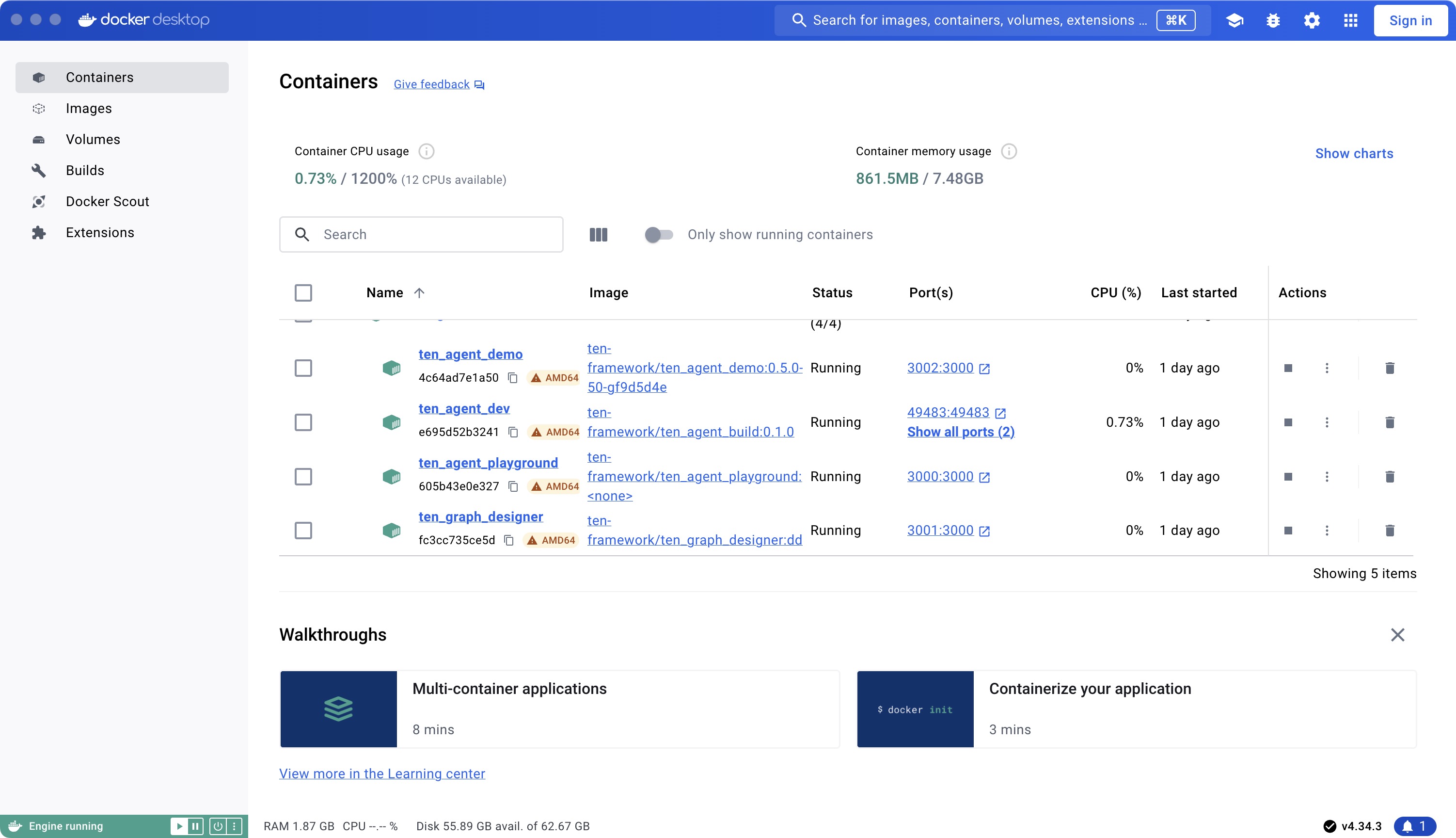Click the memory usage info icon
The width and height of the screenshot is (1456, 838).
[1009, 151]
